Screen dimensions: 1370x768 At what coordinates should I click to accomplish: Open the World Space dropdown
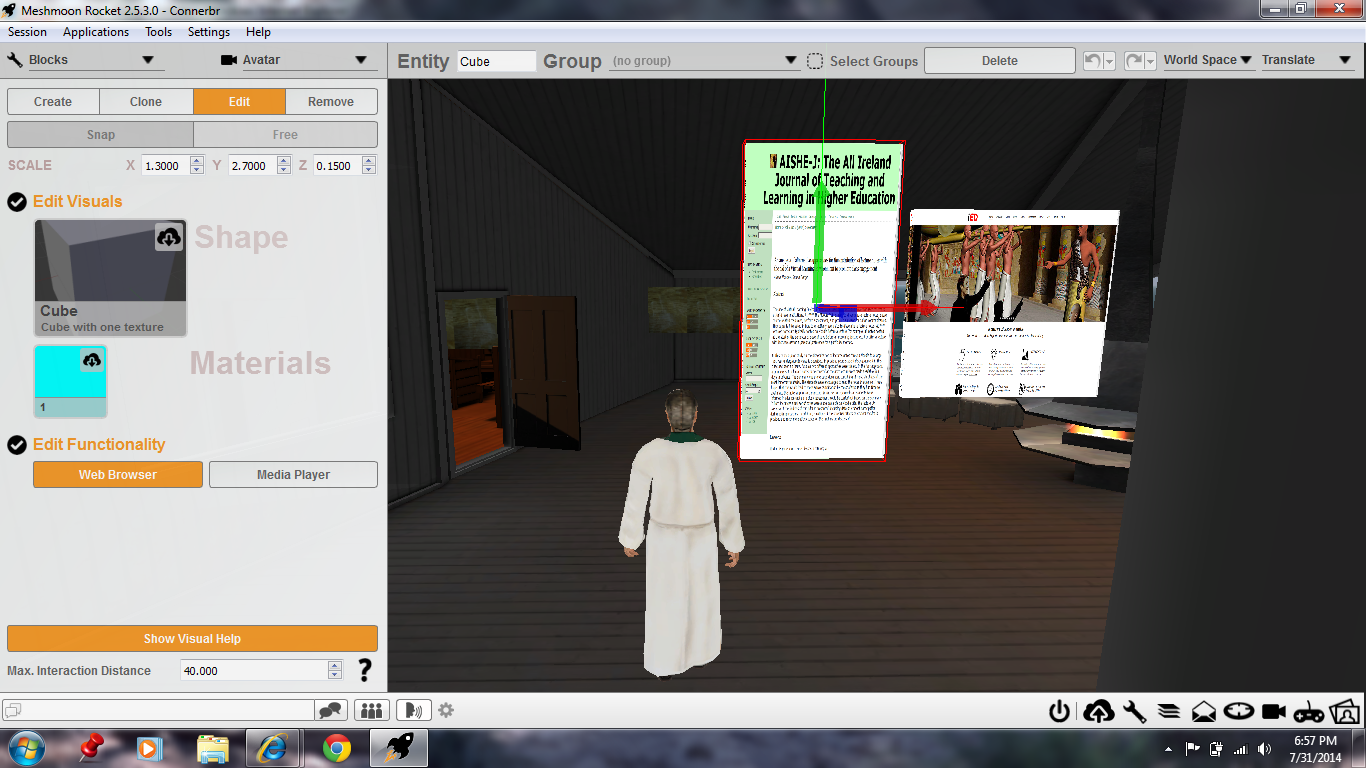point(1208,60)
